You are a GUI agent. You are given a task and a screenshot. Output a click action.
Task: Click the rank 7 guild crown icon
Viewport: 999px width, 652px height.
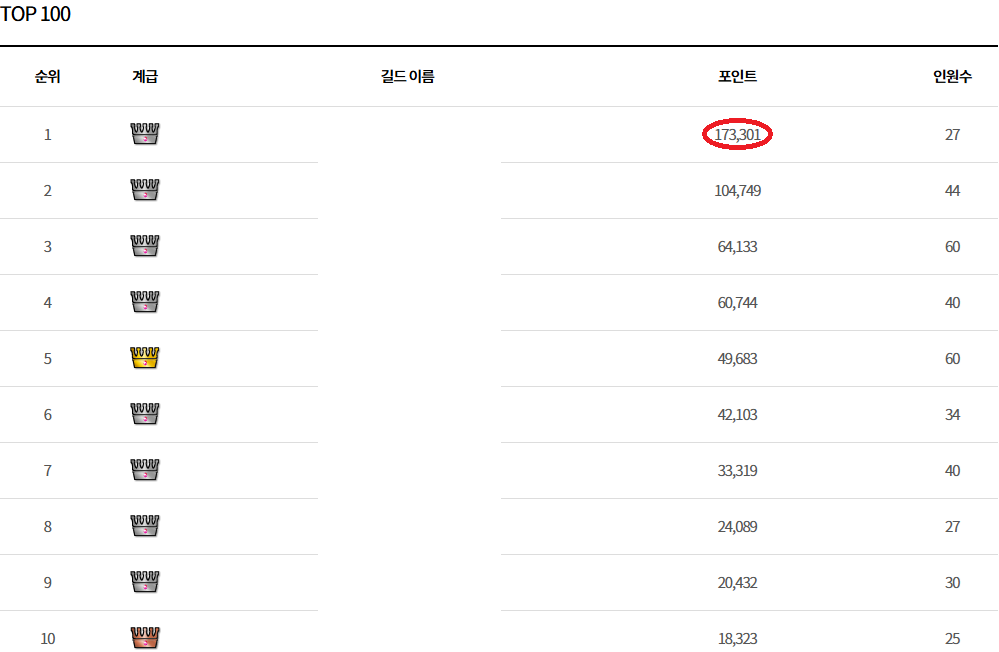click(x=145, y=470)
